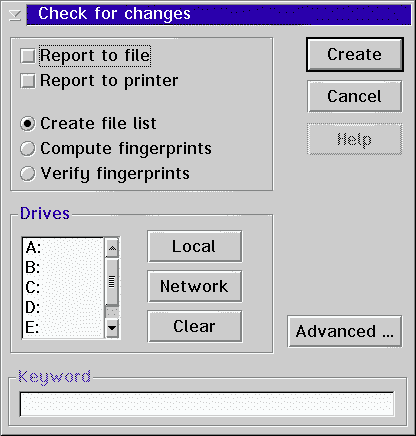
Task: Select Network drives
Action: click(x=195, y=286)
